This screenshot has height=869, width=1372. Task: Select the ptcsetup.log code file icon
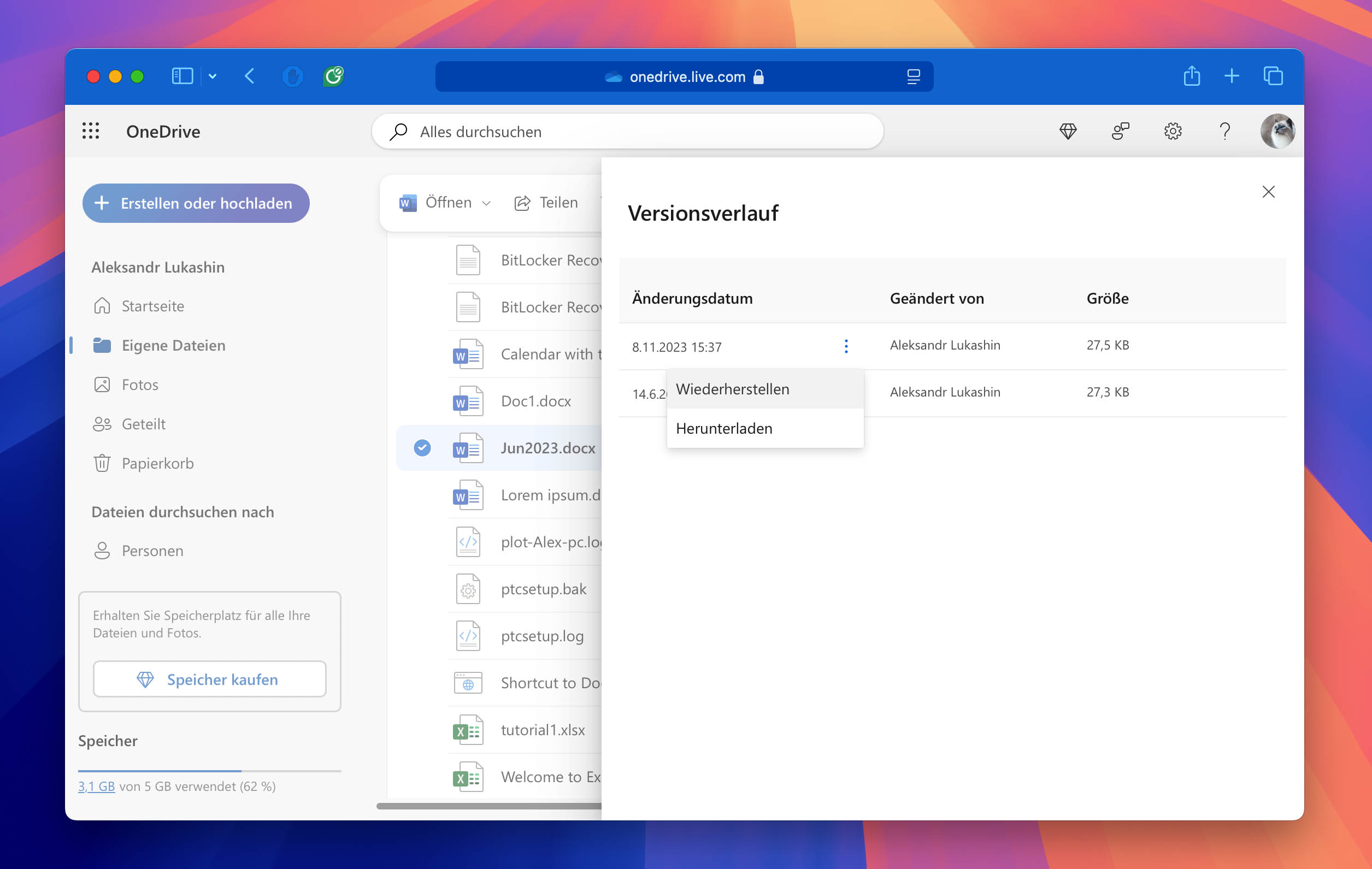468,636
